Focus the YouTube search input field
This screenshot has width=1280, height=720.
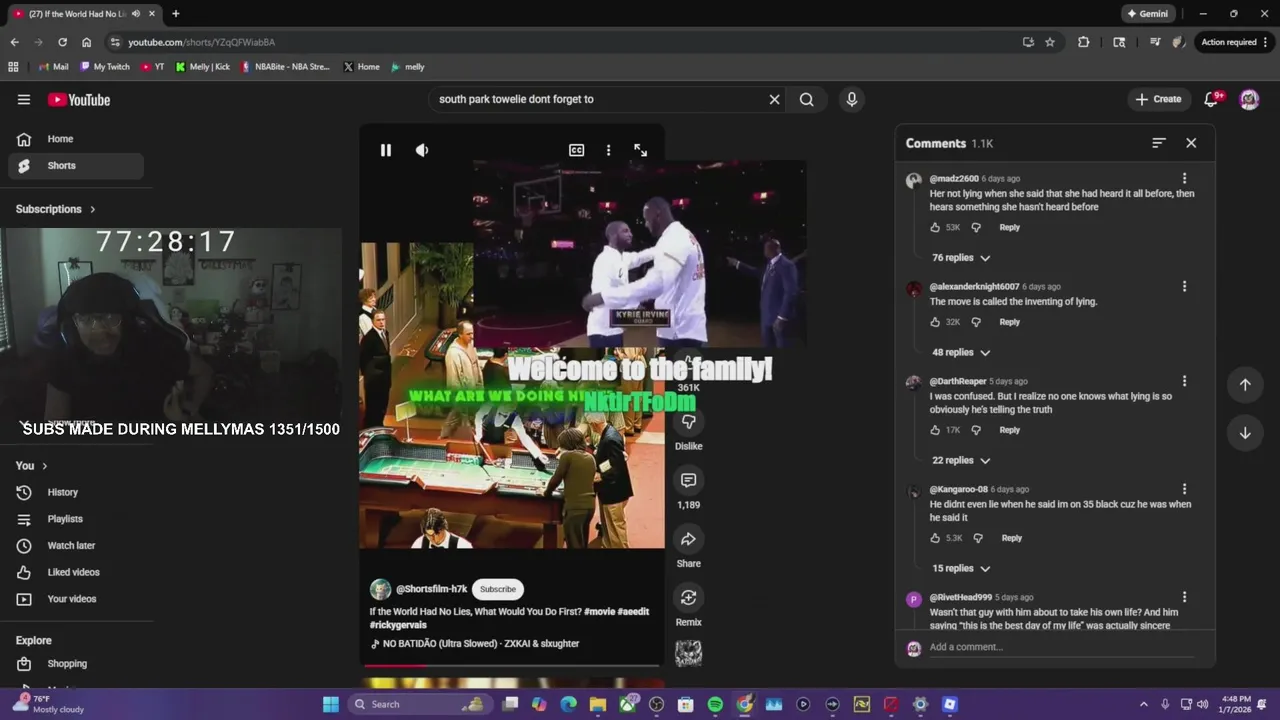tap(597, 99)
